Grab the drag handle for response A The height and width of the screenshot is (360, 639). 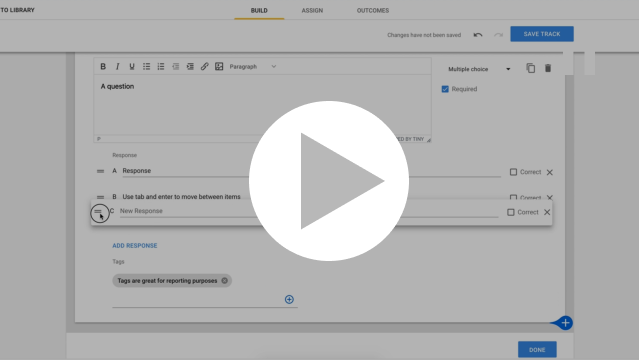point(100,171)
